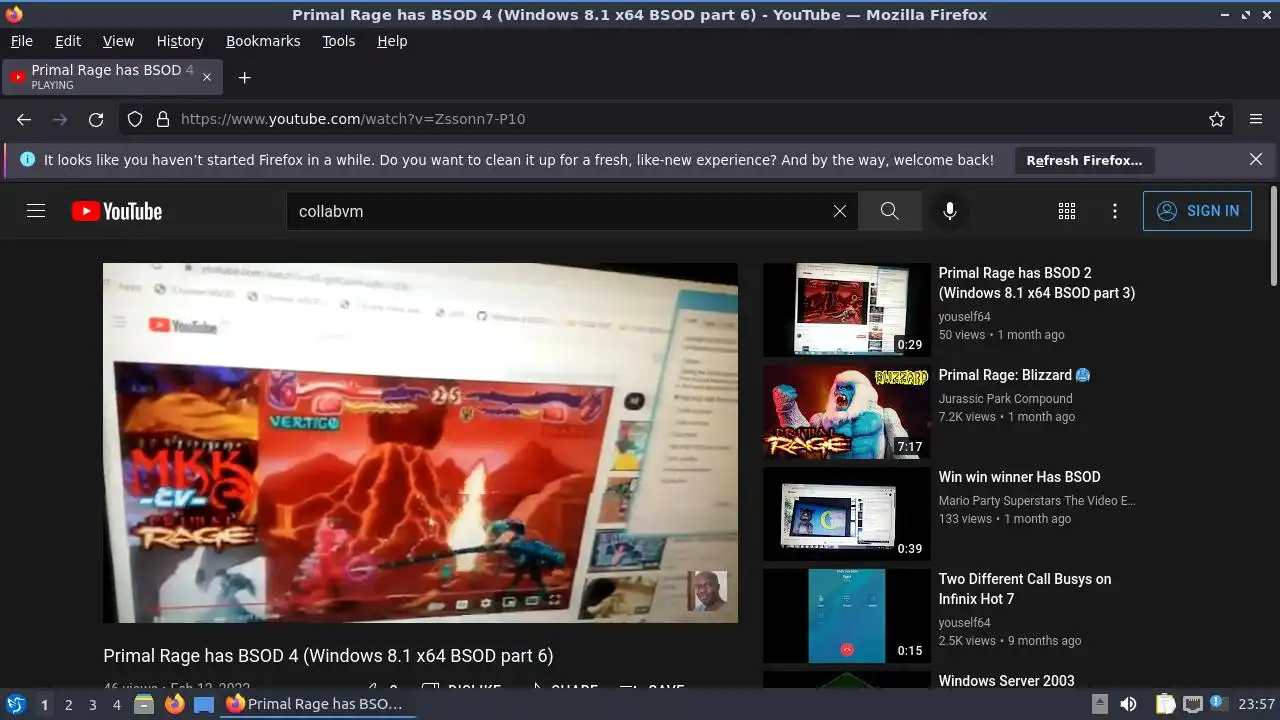Click the main video player area

(420, 443)
